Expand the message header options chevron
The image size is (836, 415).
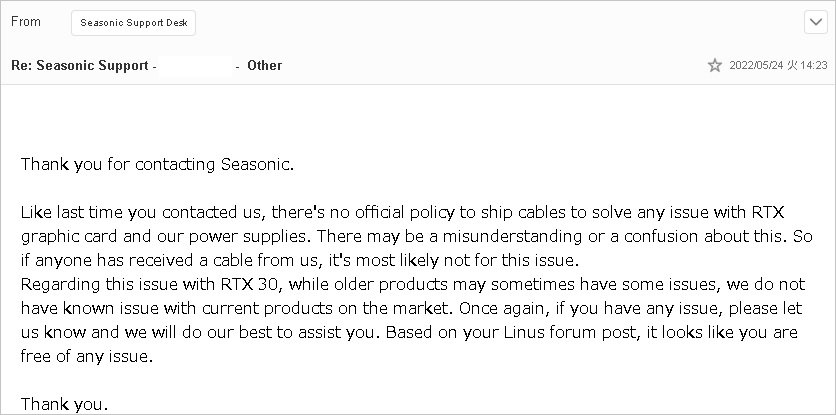(x=816, y=22)
